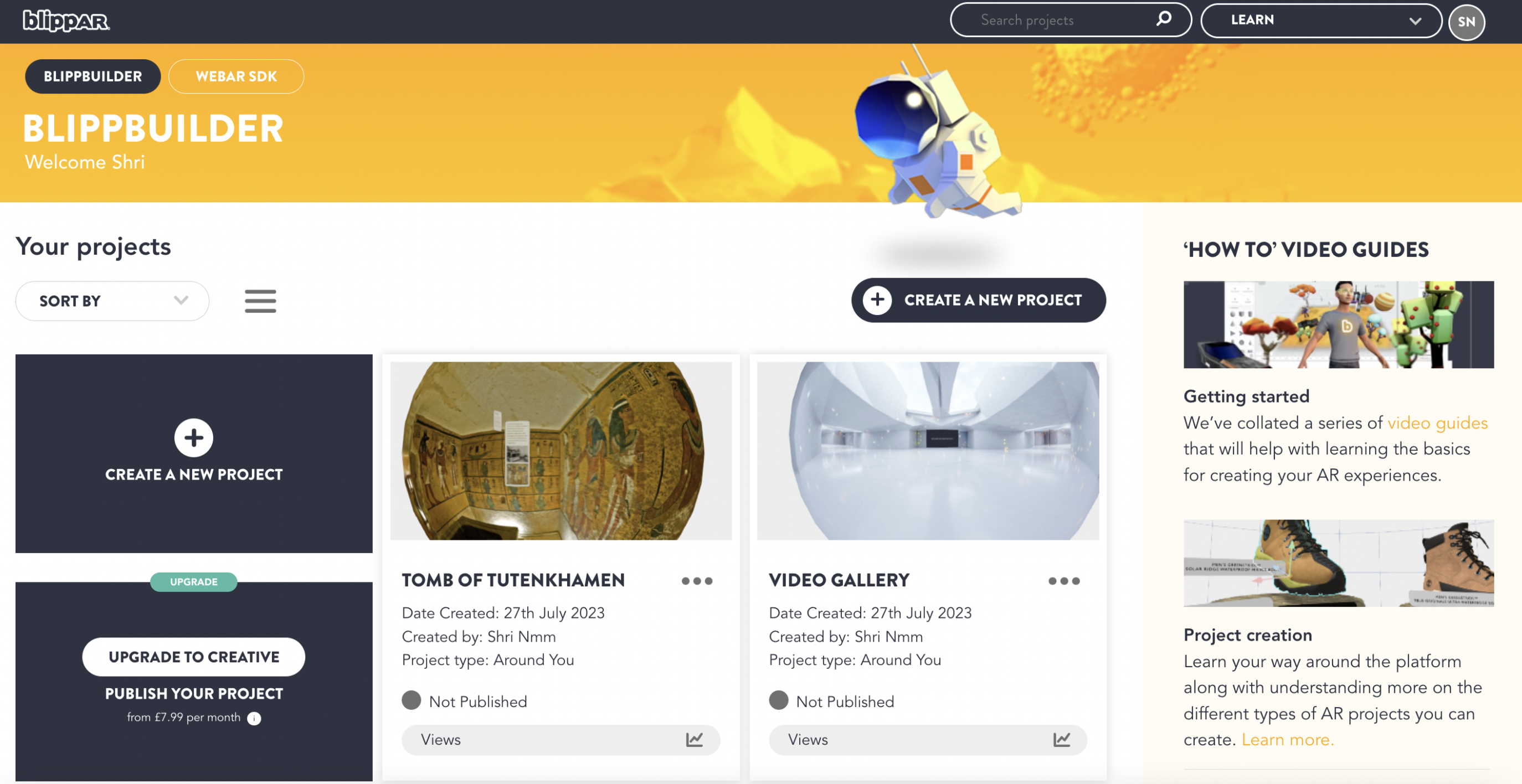Click plus icon in the create project tile
1522x784 pixels.
[194, 438]
